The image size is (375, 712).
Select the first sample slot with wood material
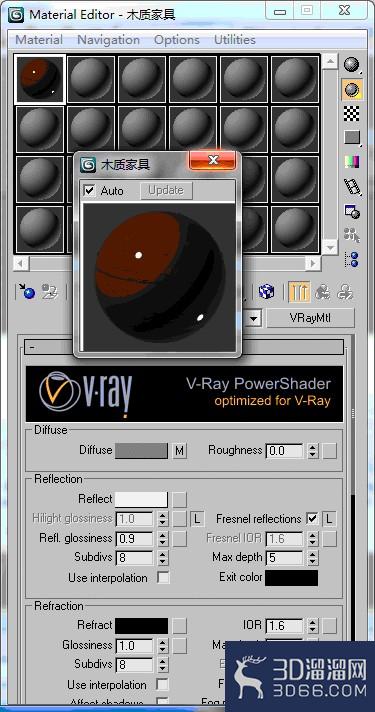coord(41,78)
